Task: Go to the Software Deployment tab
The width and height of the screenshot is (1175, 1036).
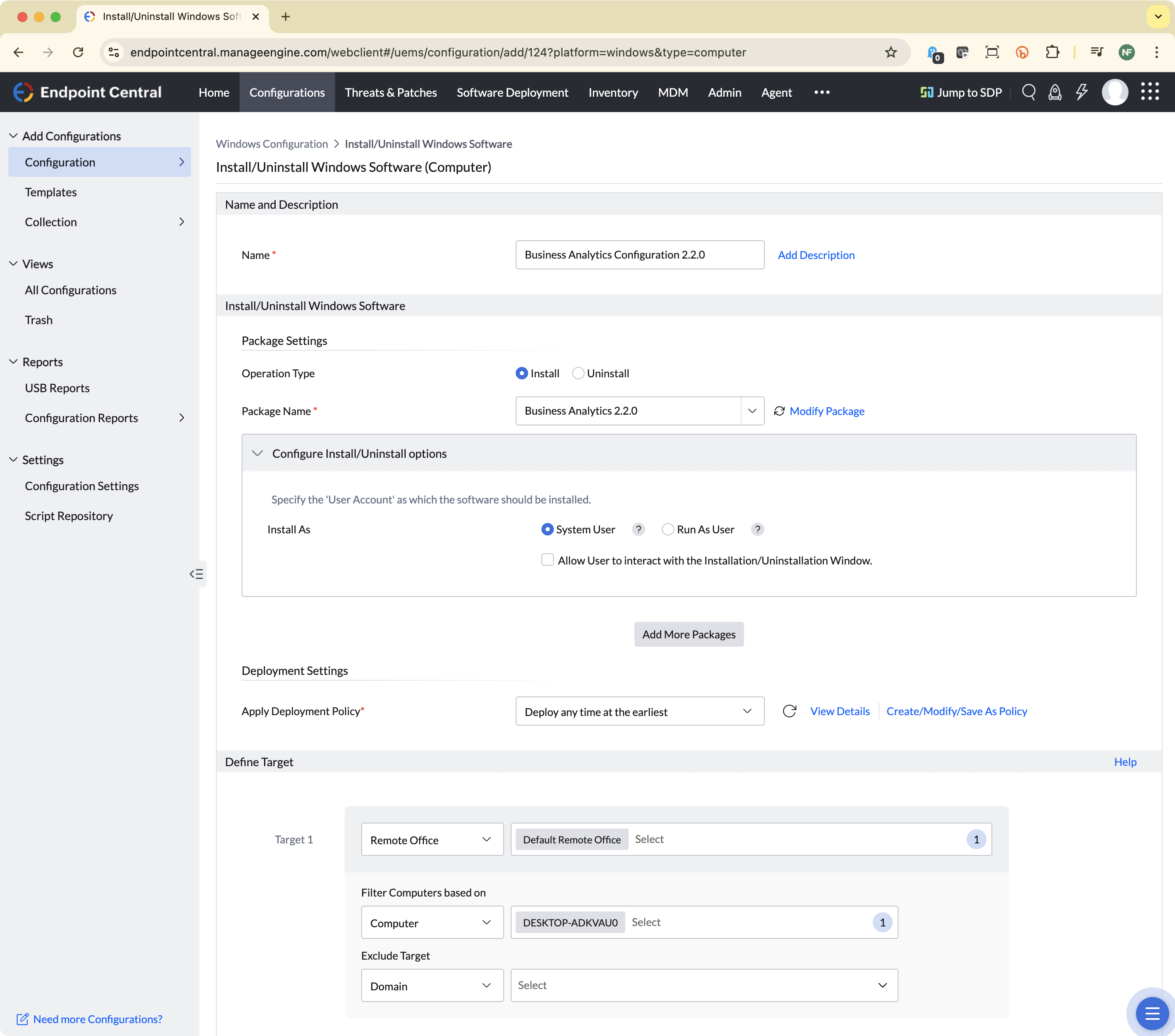Action: pyautogui.click(x=512, y=92)
